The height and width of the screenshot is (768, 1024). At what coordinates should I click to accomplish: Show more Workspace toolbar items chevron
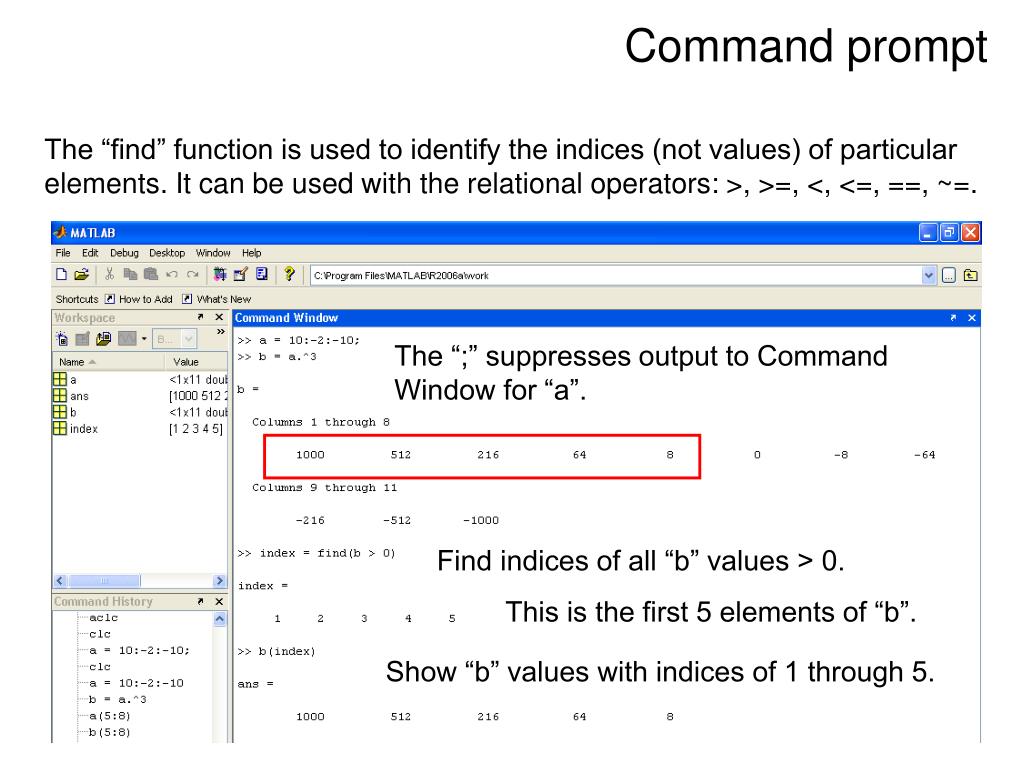(221, 332)
